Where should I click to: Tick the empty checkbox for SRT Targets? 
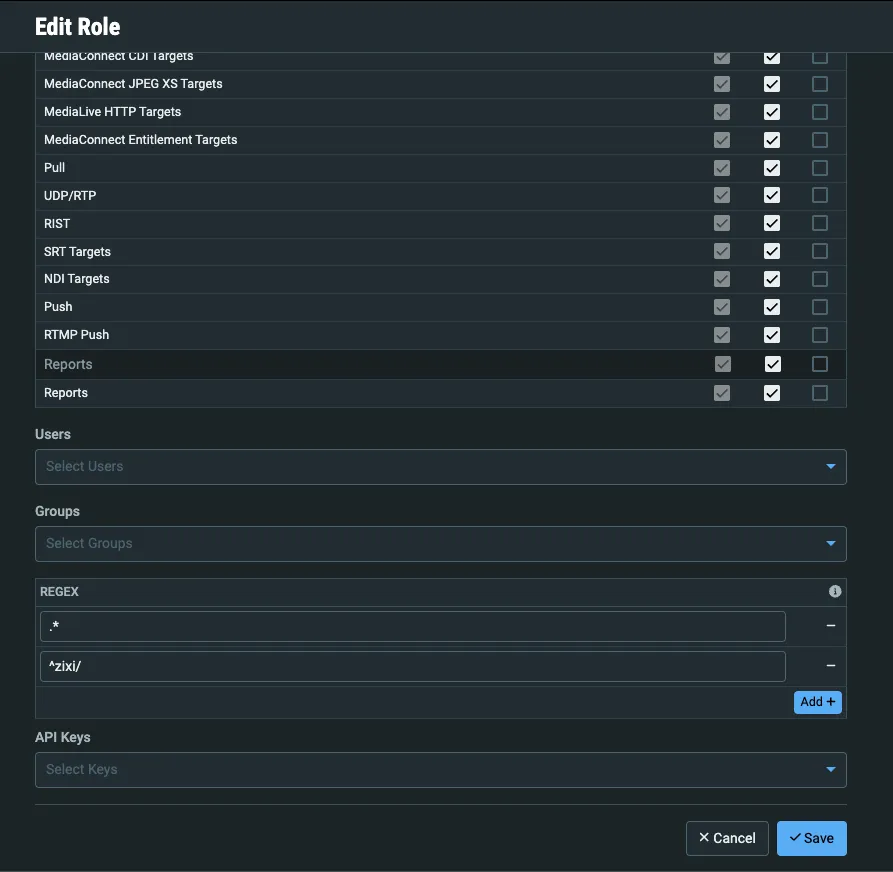pos(820,251)
